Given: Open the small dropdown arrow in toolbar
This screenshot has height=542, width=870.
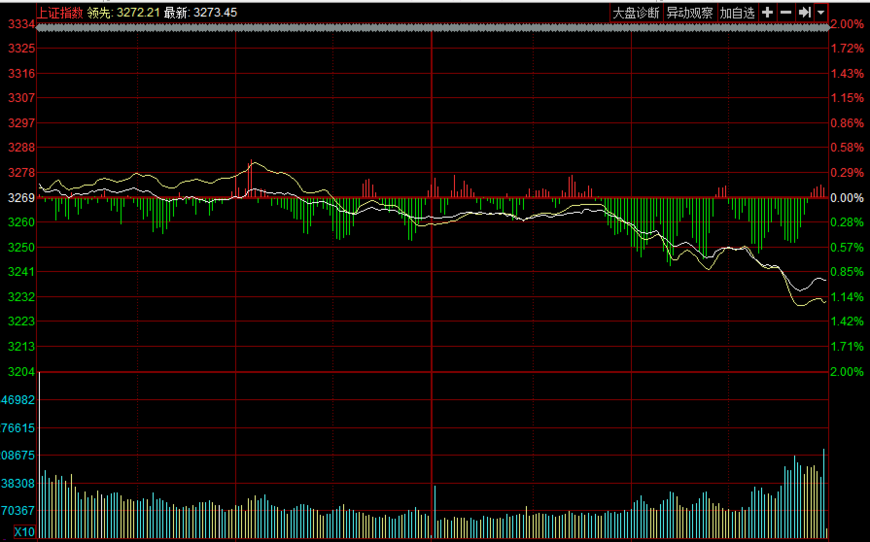Looking at the screenshot, I should (821, 12).
